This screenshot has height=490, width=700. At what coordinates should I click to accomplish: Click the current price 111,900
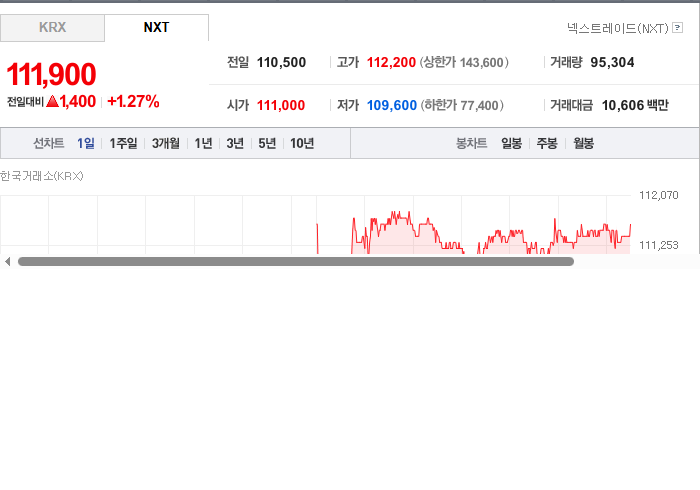(51, 74)
